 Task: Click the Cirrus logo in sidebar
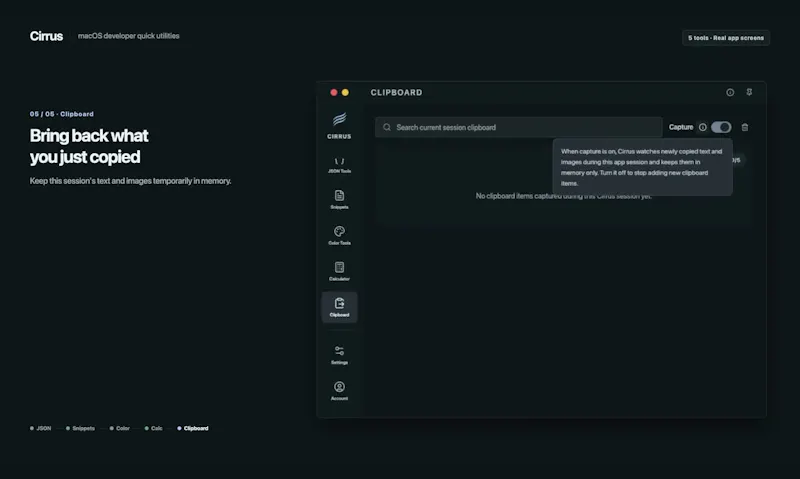(x=339, y=125)
